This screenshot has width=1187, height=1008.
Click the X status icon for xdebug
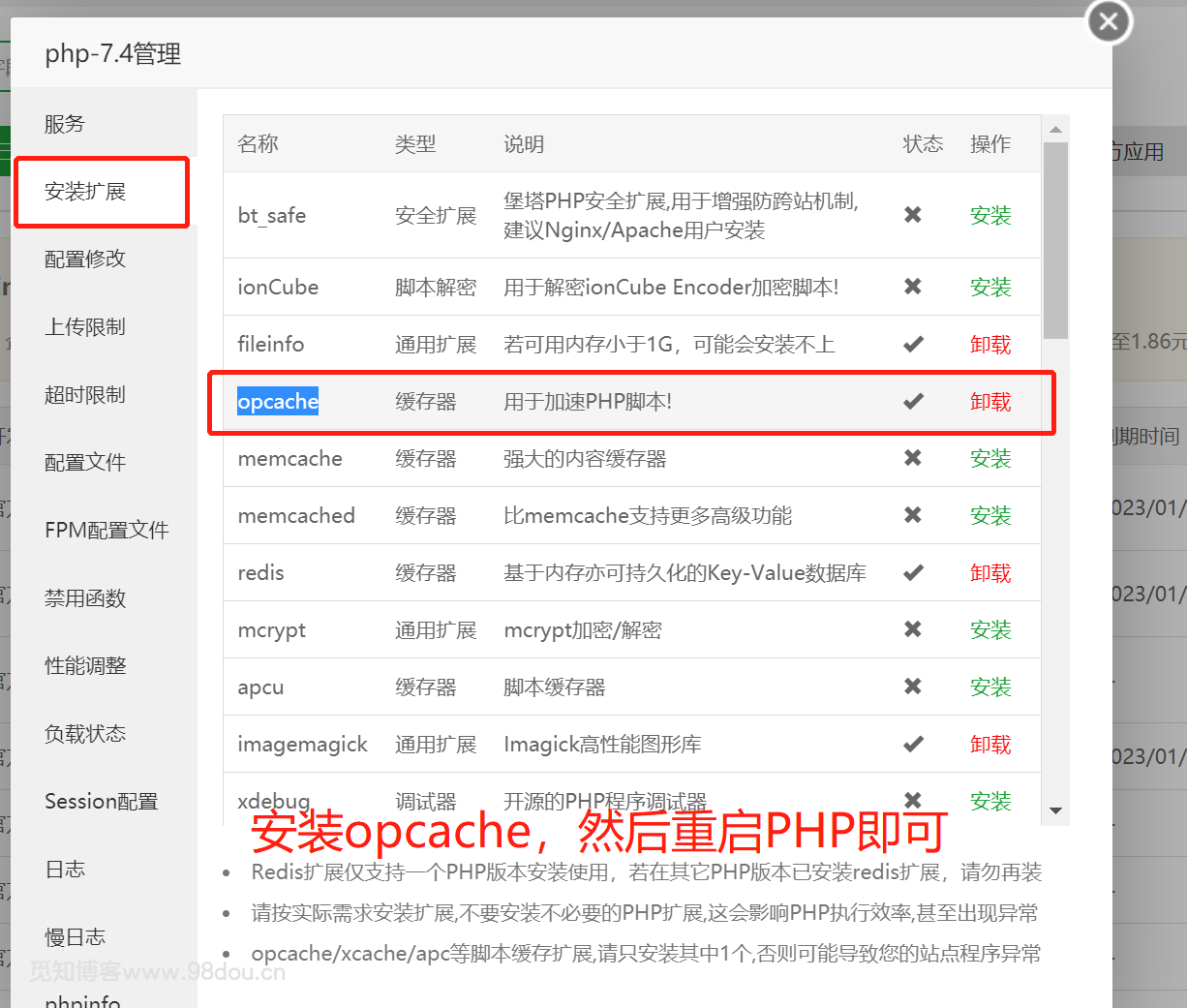[x=913, y=801]
